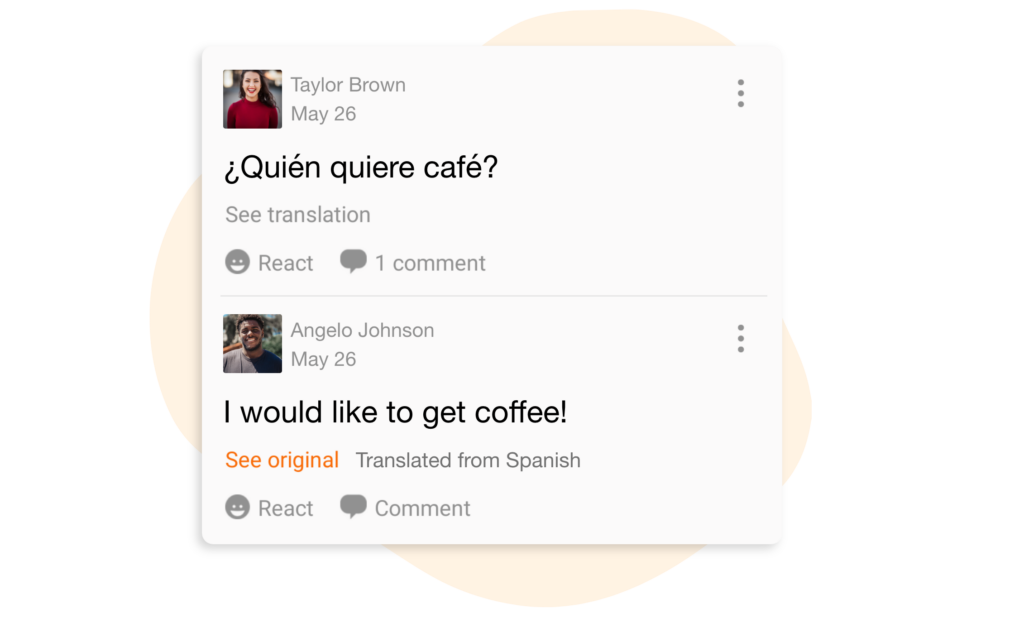This screenshot has height=623, width=1024.
Task: Click the May 26 date on Taylor's post
Action: pos(323,114)
